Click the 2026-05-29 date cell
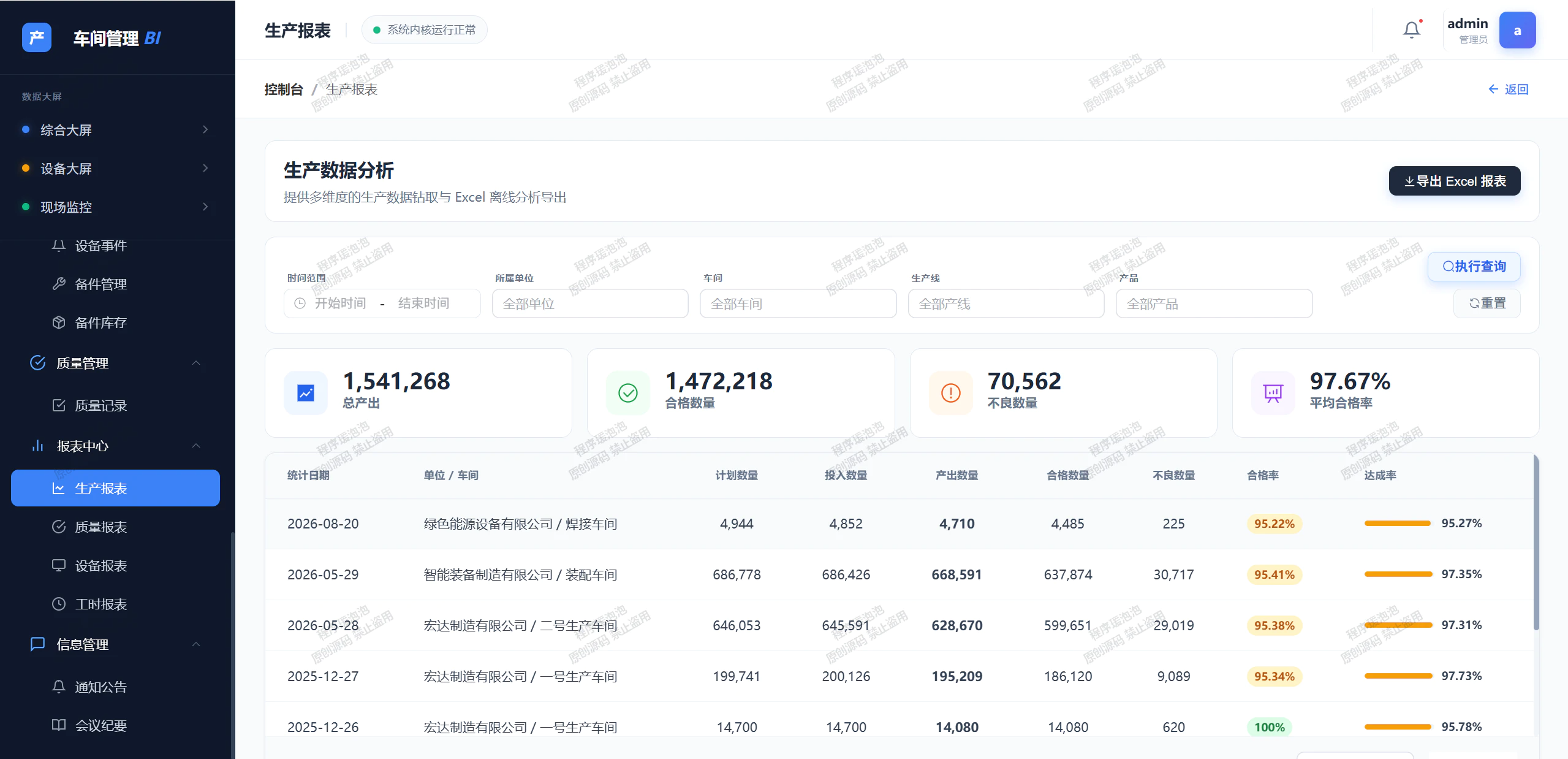 (x=323, y=574)
